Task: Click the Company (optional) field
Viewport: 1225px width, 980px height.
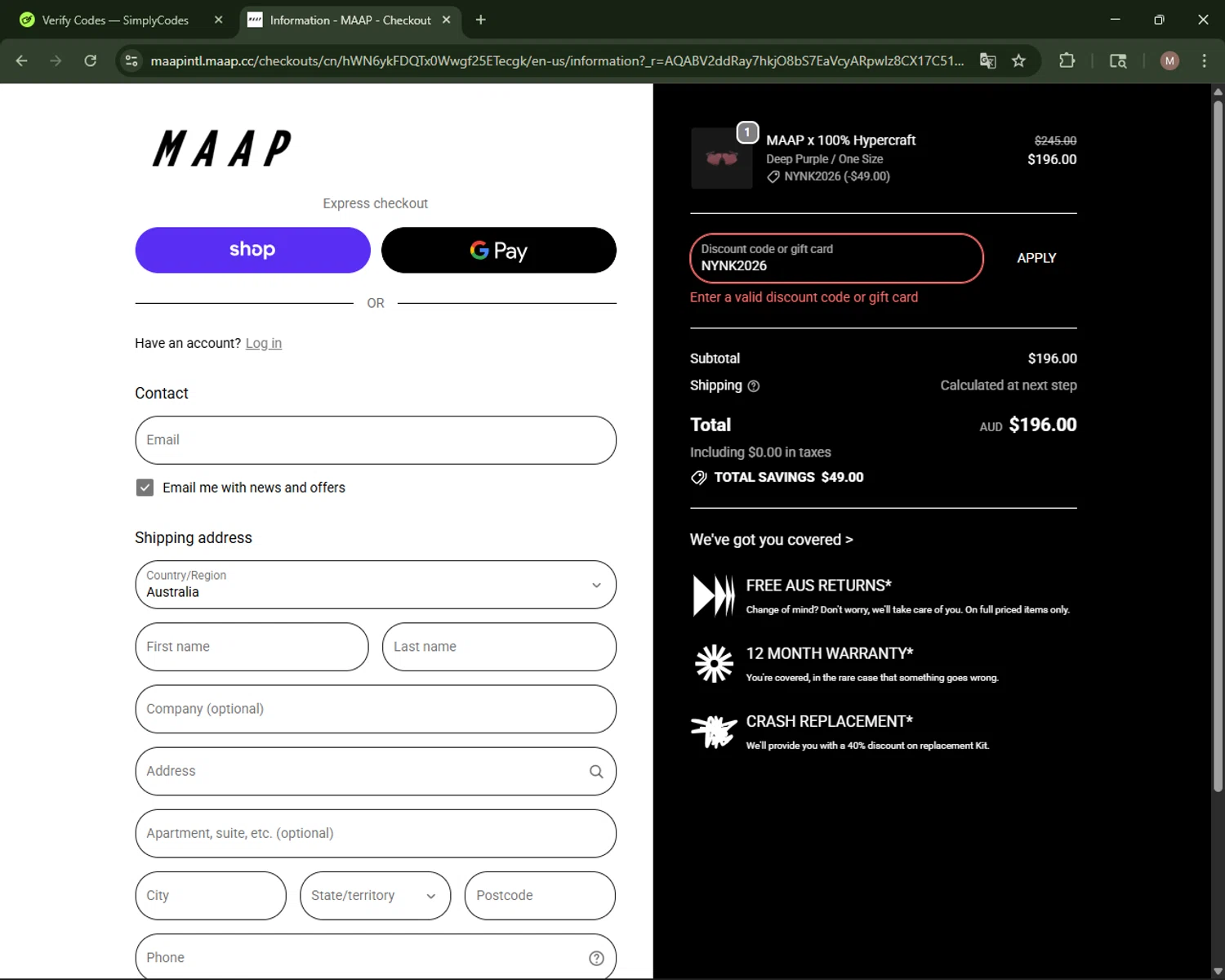Action: [376, 709]
